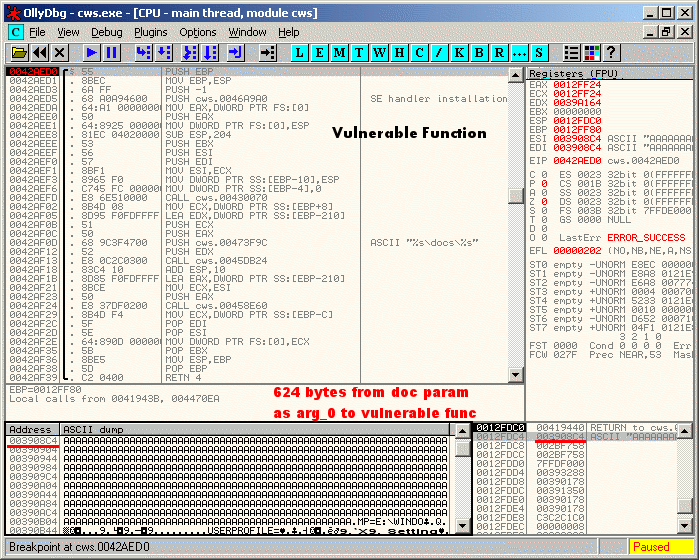Toggle the S flag value
Viewport: 699px width, 560px height.
(x=544, y=210)
